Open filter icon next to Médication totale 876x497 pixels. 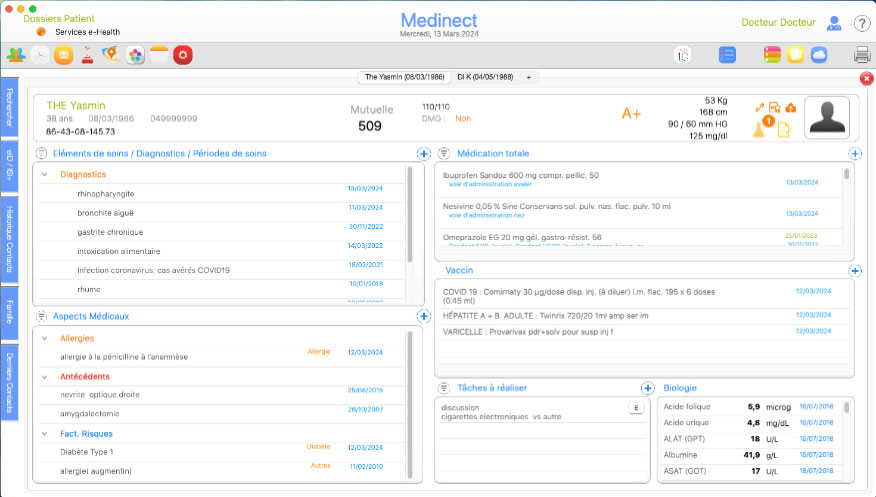click(444, 153)
